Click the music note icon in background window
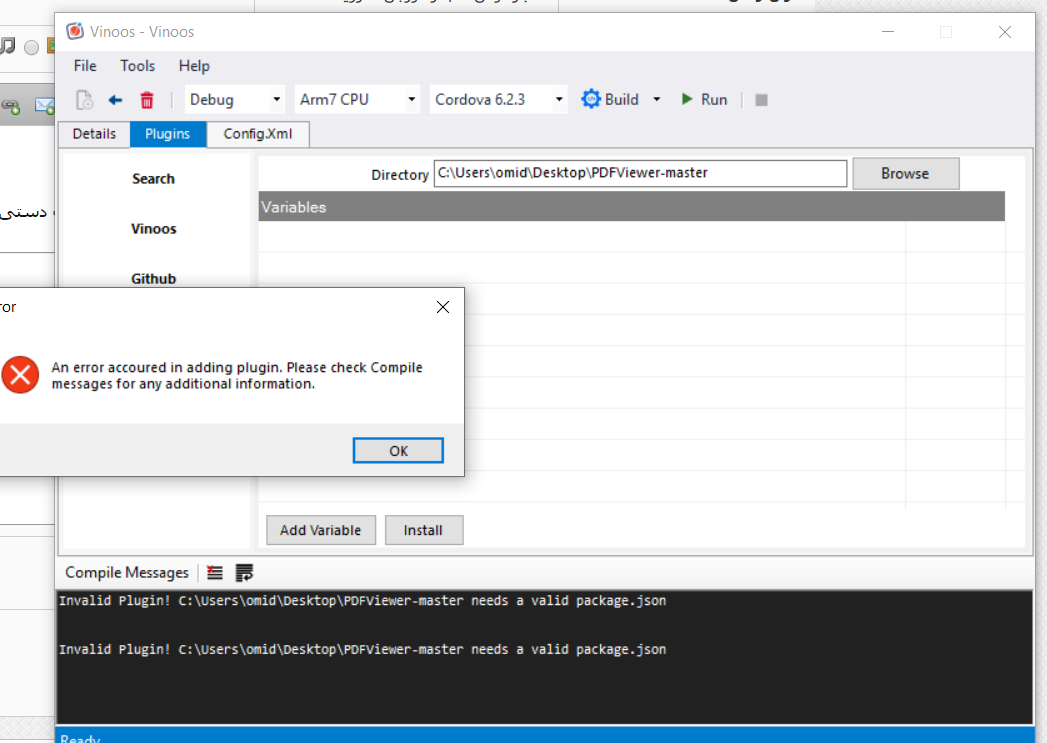Screen dimensions: 1047x743 coord(7,46)
